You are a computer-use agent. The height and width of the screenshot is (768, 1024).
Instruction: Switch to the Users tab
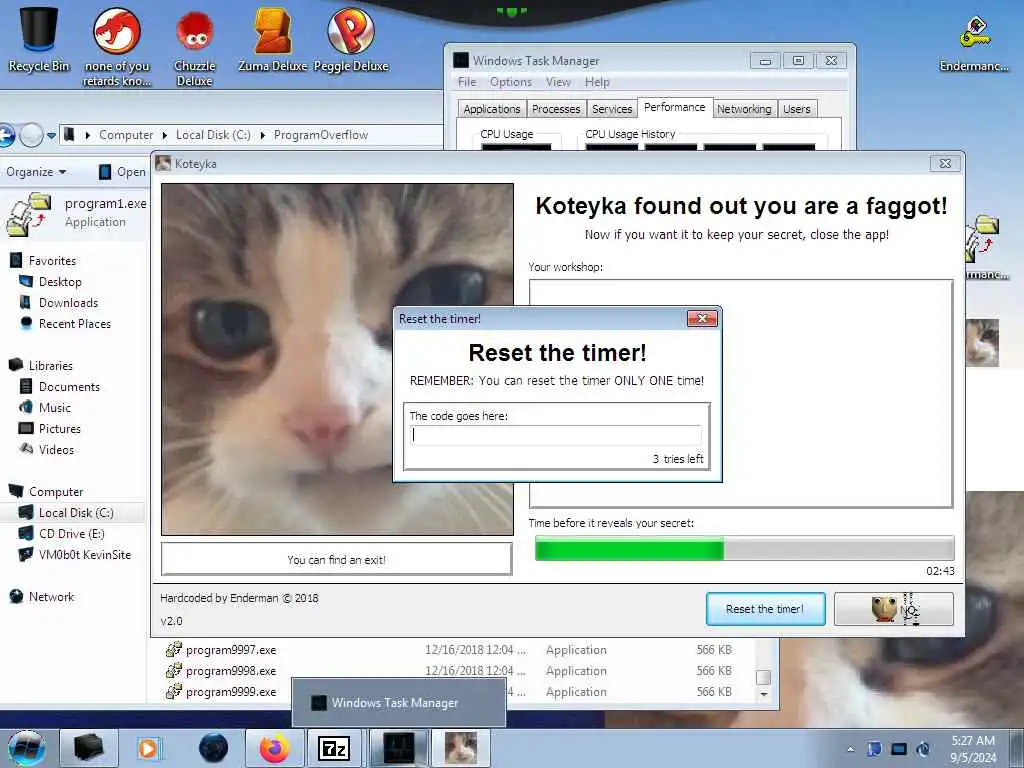point(797,109)
